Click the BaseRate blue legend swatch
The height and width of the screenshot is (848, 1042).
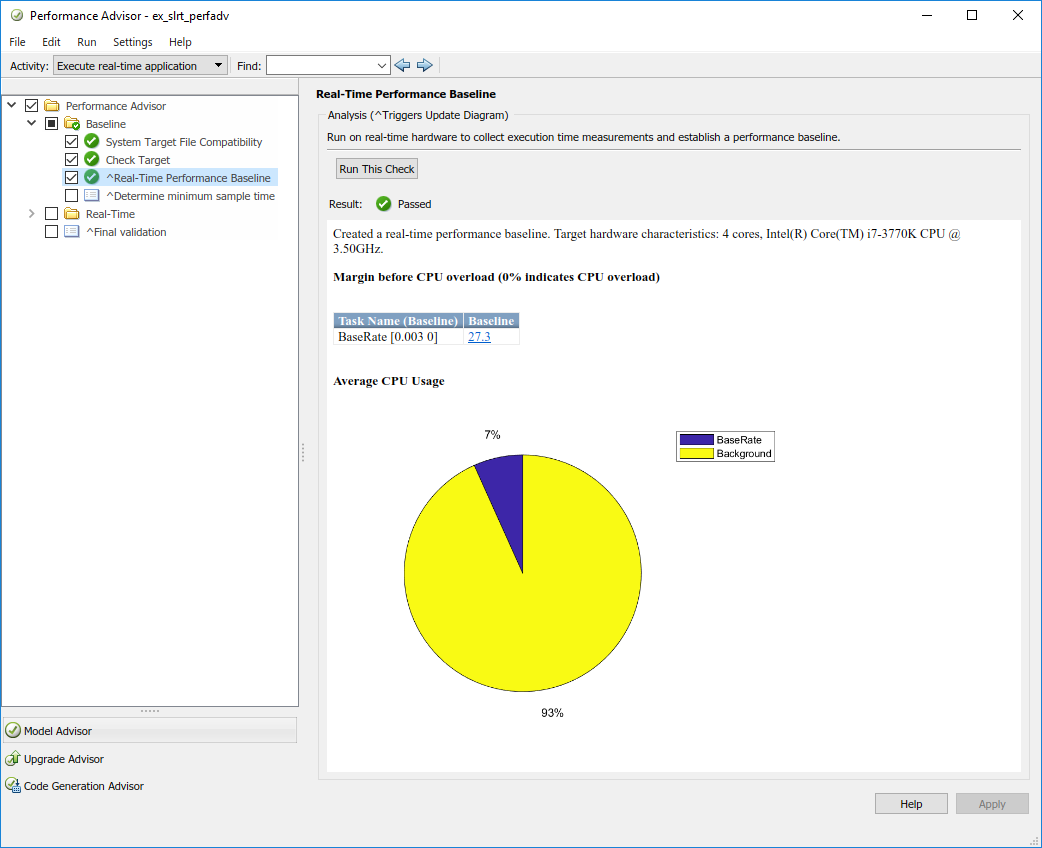(x=696, y=439)
